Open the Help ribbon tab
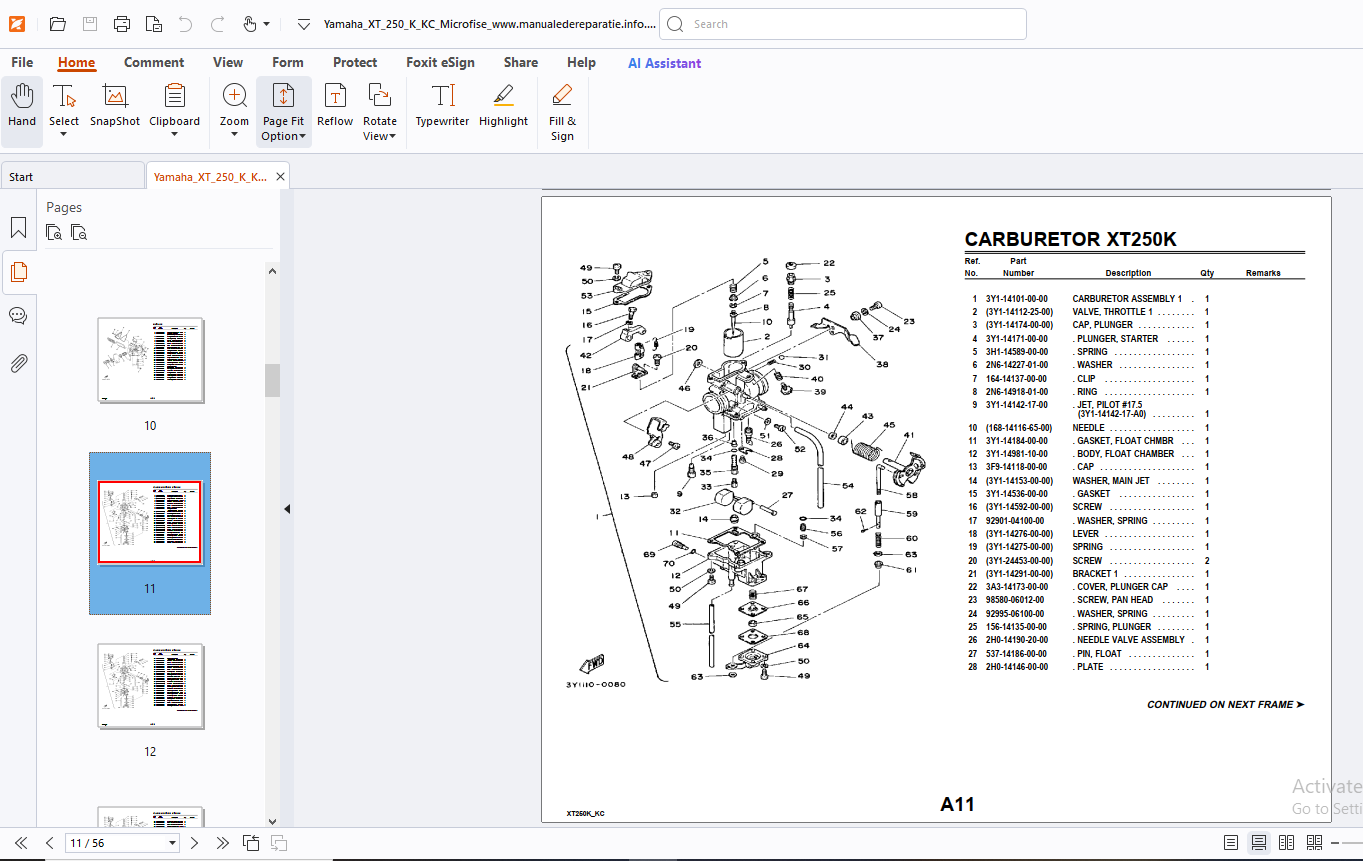The height and width of the screenshot is (861, 1363). tap(581, 62)
